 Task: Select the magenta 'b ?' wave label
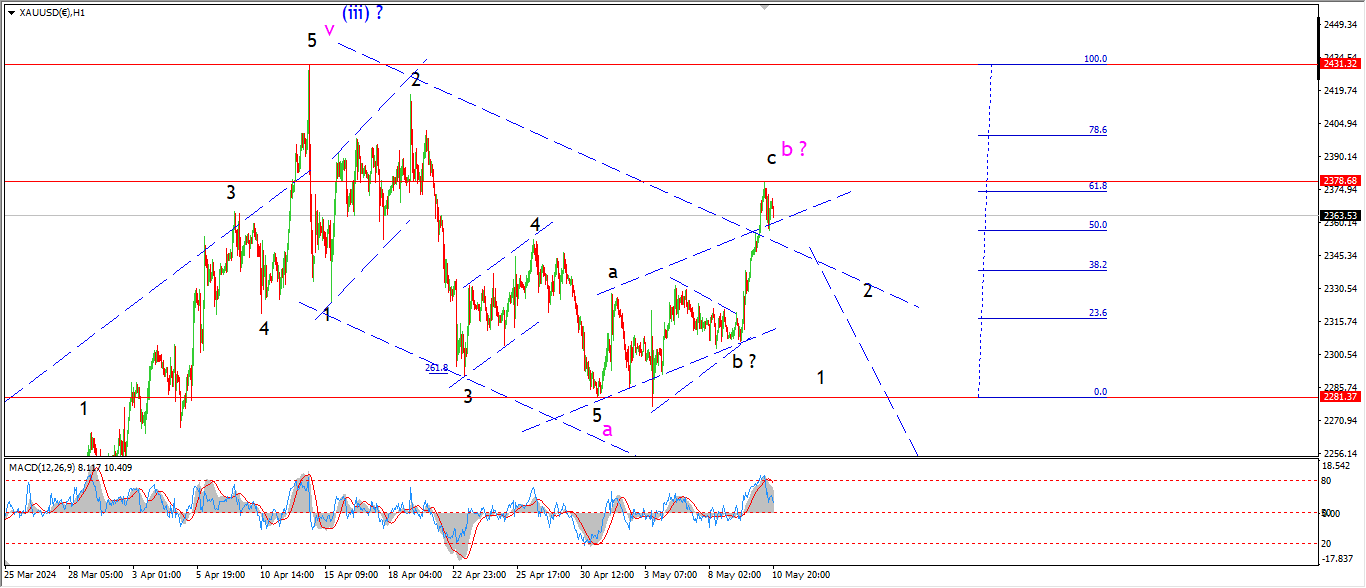pos(794,149)
